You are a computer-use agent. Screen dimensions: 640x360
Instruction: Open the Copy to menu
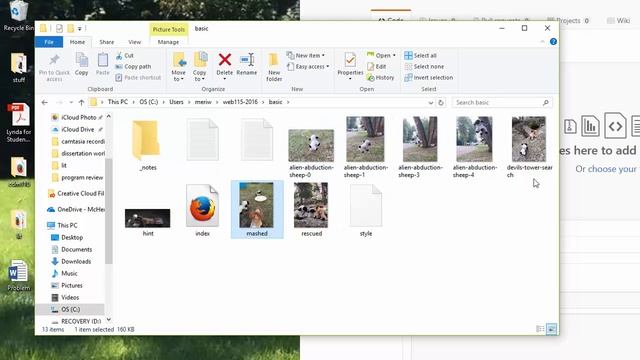200,67
